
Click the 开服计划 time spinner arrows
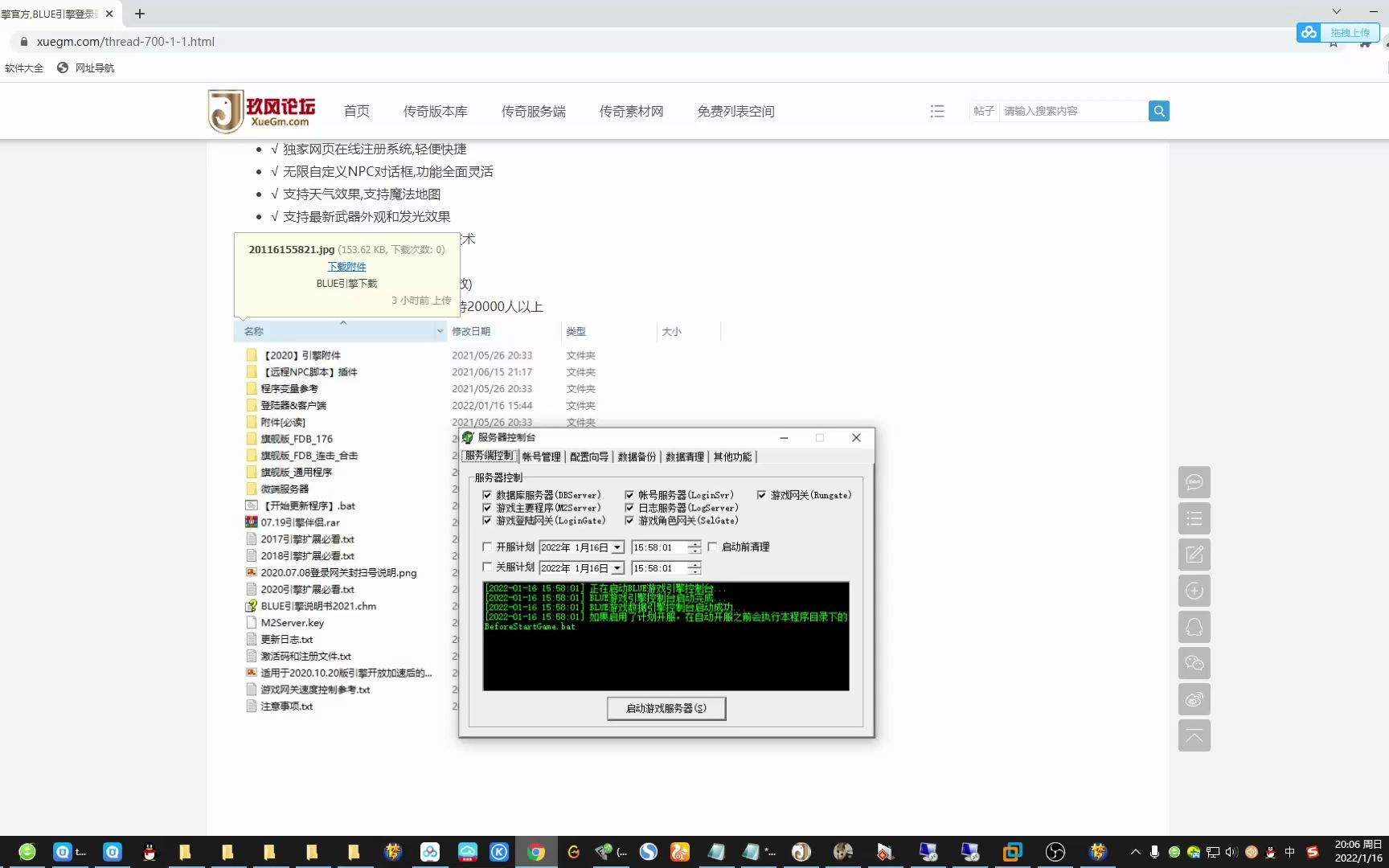(x=694, y=547)
